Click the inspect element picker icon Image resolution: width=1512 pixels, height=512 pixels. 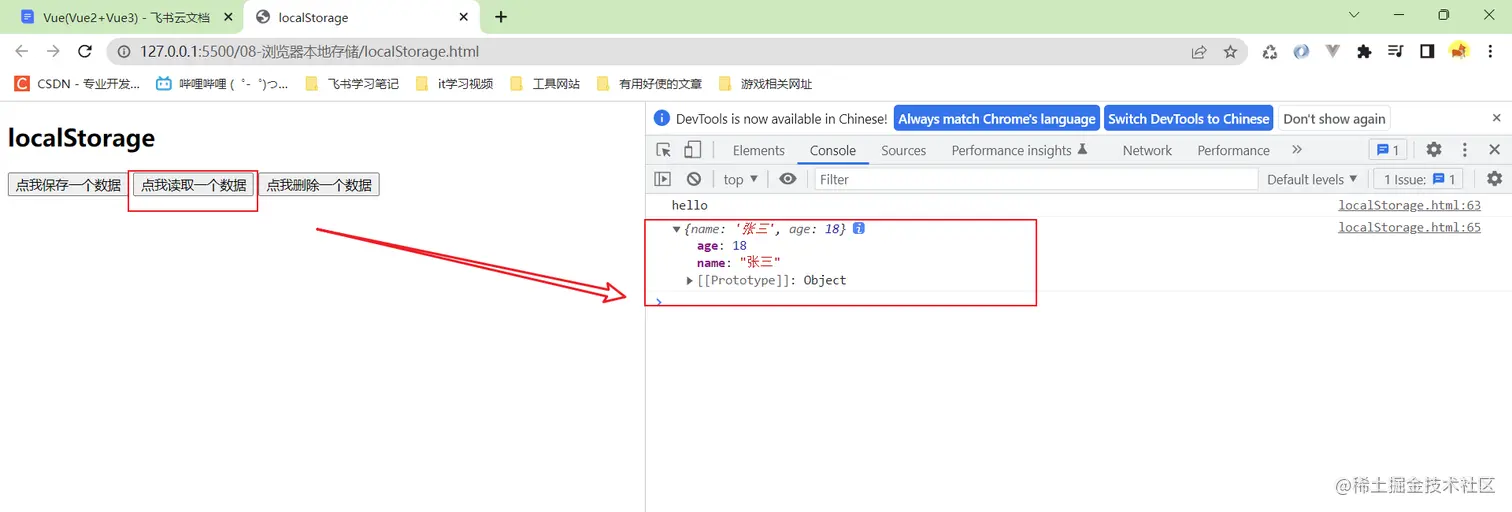(664, 150)
